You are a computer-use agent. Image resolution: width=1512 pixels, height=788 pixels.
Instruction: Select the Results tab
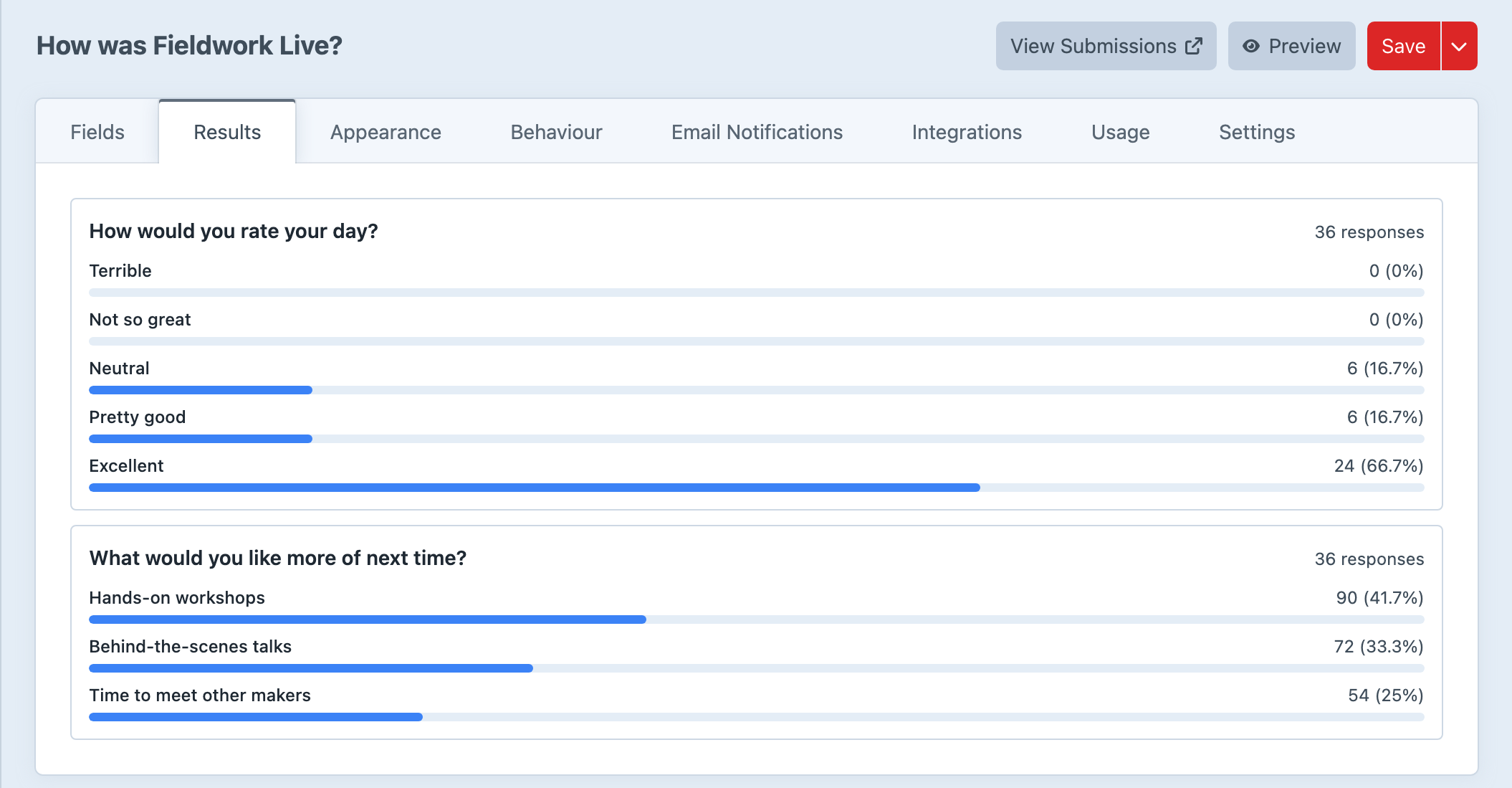[x=227, y=132]
